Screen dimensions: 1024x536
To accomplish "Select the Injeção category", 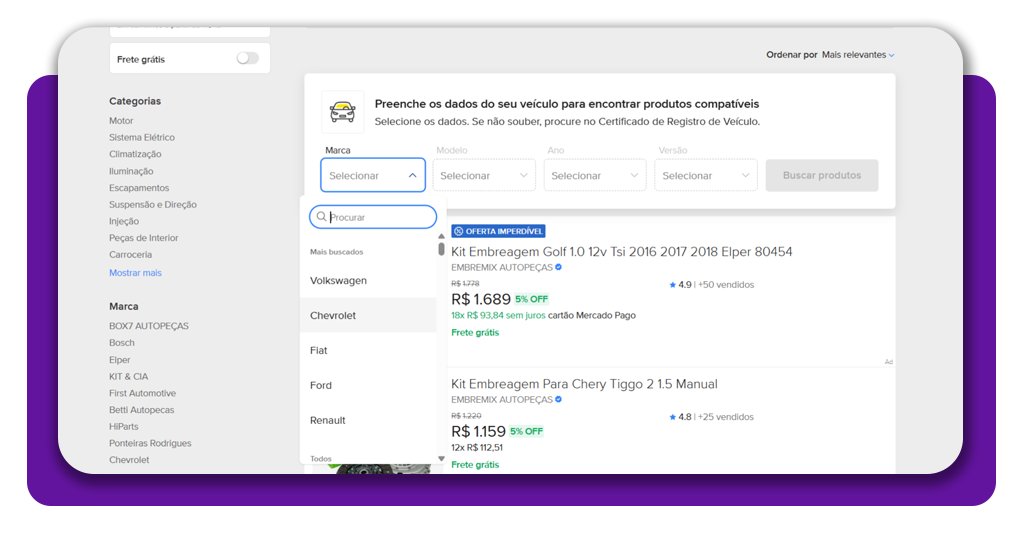I will click(x=124, y=221).
